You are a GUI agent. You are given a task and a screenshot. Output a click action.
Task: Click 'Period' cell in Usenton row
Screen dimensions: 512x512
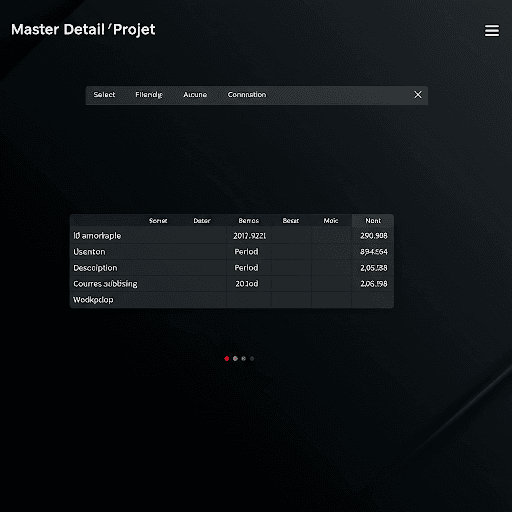point(246,252)
